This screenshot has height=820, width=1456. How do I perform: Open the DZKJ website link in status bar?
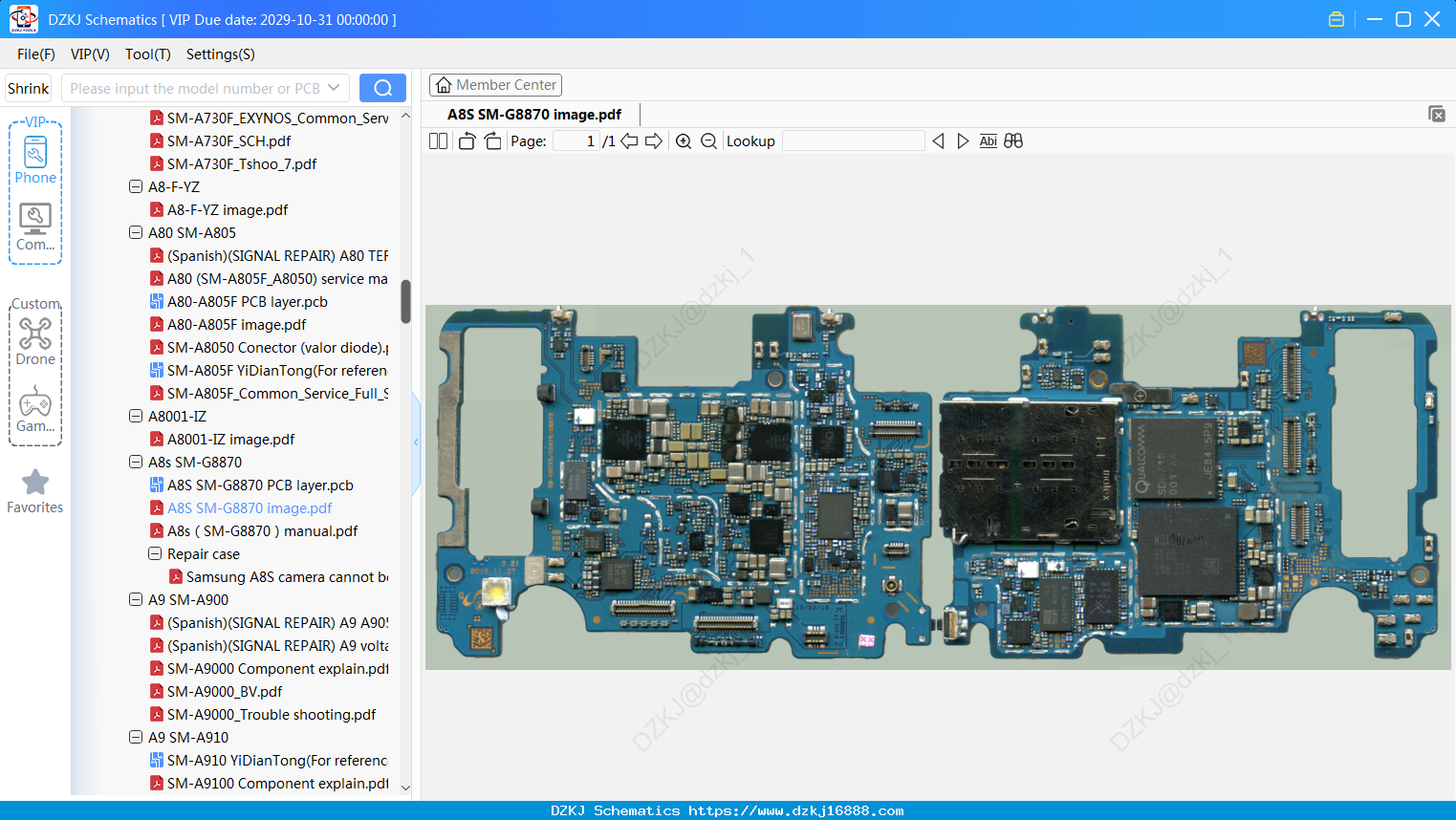796,810
